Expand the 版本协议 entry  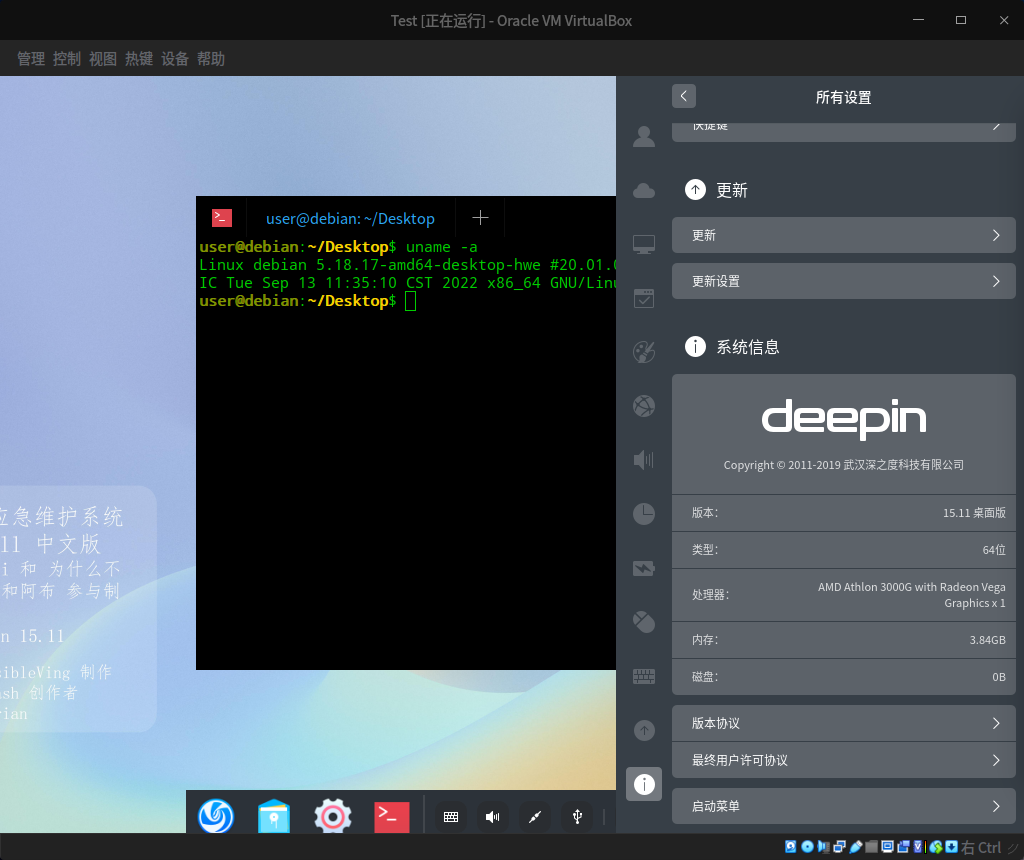(843, 723)
